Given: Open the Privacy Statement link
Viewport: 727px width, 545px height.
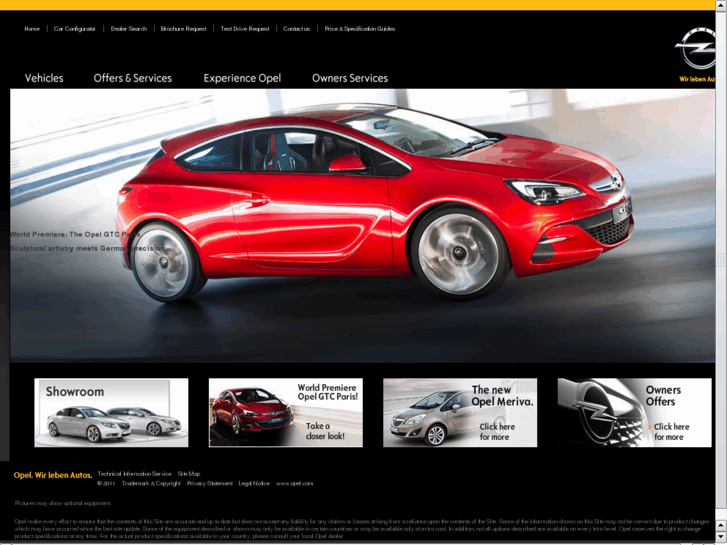Looking at the screenshot, I should (x=210, y=483).
